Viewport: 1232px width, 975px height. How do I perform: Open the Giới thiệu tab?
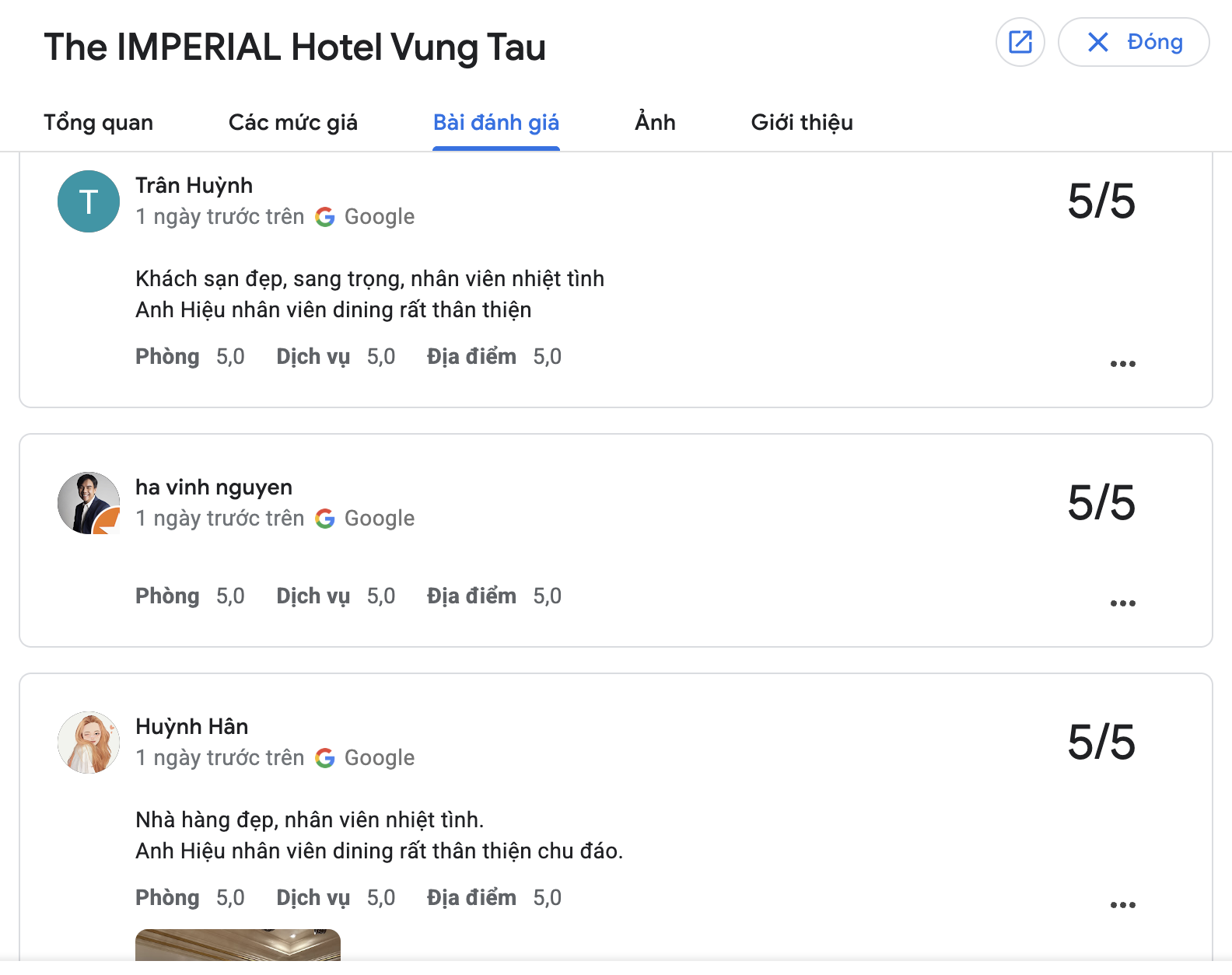tap(802, 122)
